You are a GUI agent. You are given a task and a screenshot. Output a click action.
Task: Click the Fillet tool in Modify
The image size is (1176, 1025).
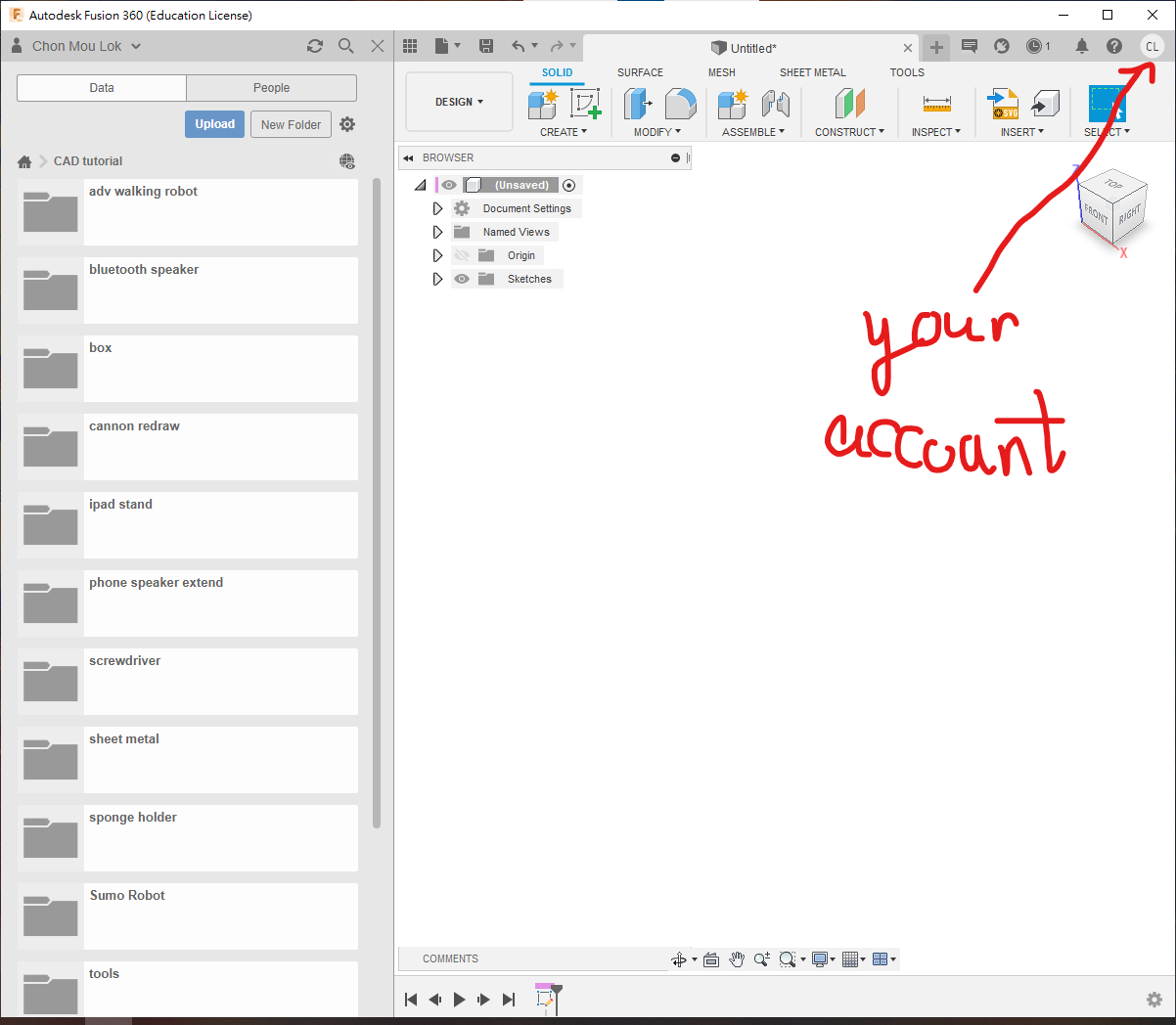click(680, 104)
